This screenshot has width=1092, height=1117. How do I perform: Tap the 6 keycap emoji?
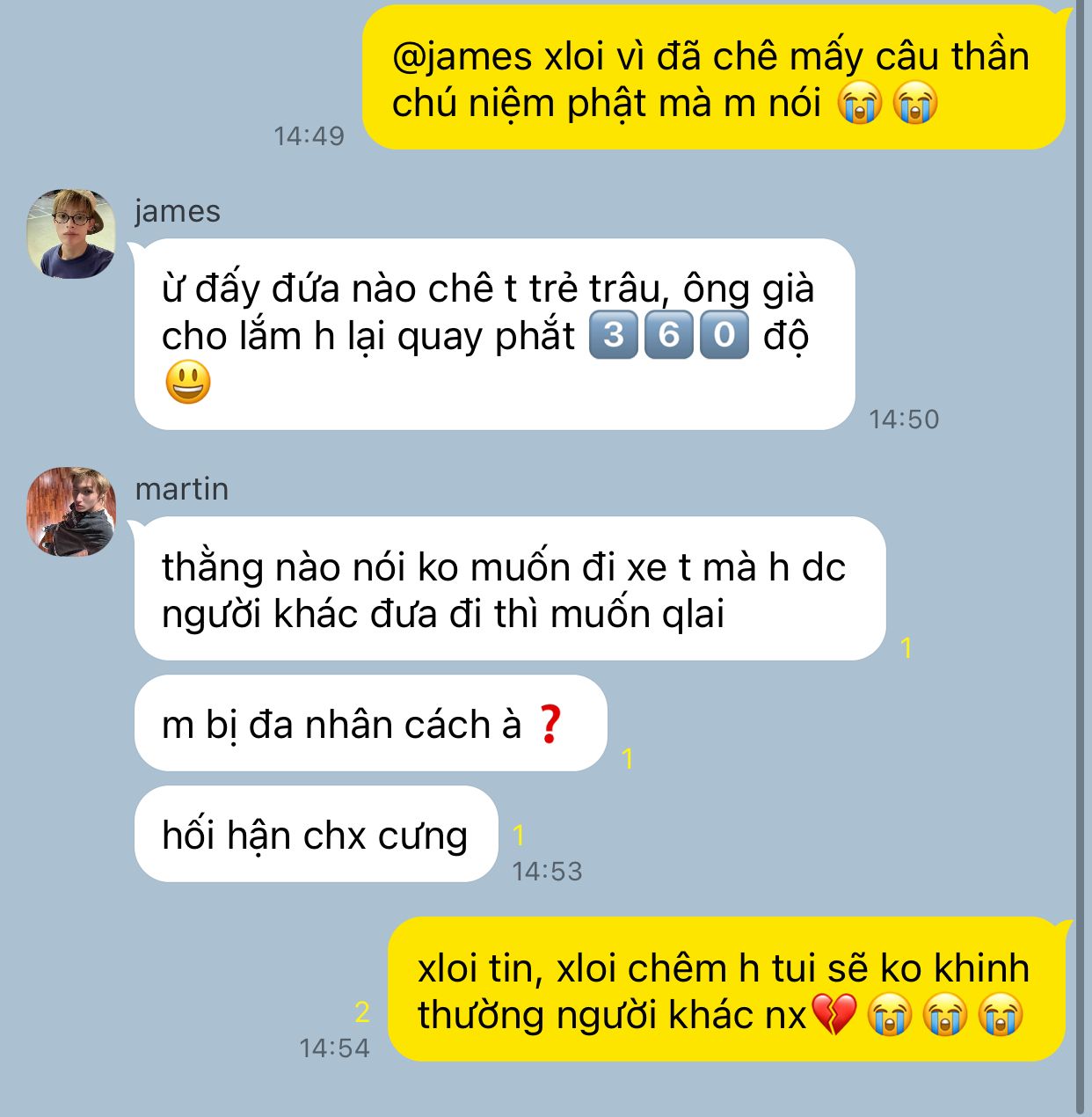coord(668,335)
